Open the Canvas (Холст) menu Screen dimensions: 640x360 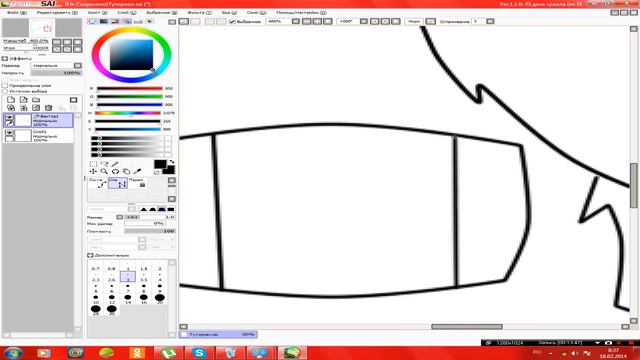(x=98, y=13)
